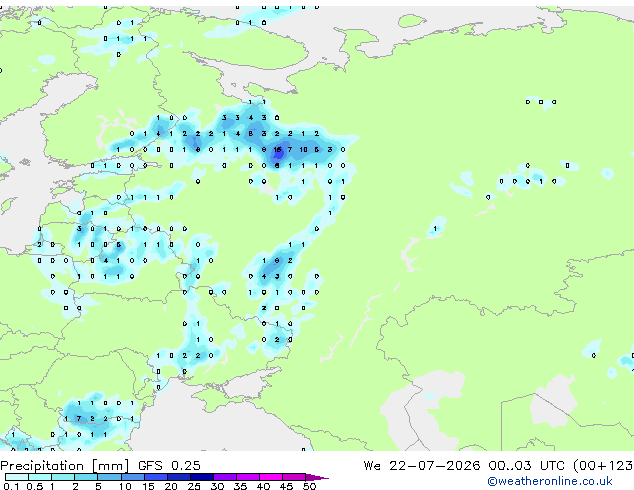
Task: Click the 5–10 mm legend color swatch
Action: pos(109,477)
